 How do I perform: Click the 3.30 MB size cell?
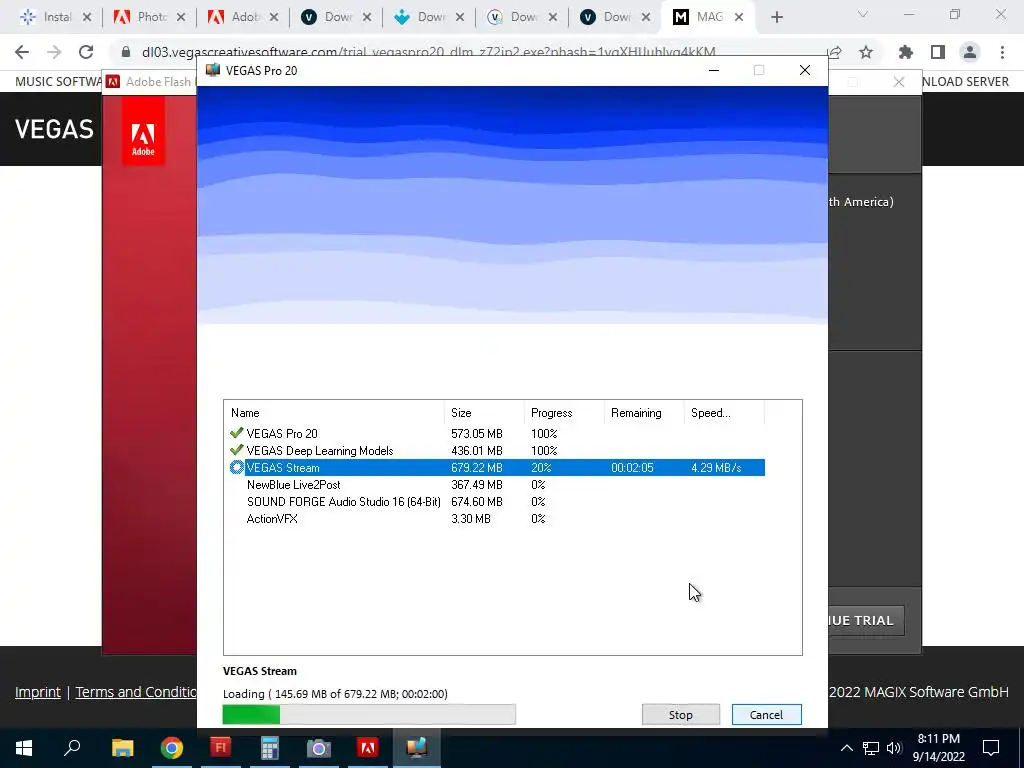pos(471,519)
